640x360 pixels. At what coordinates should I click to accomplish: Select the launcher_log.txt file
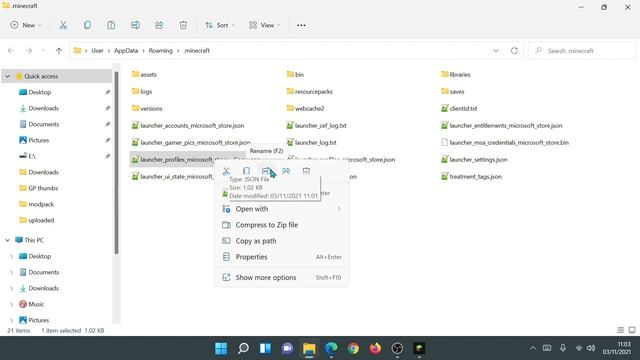(311, 142)
